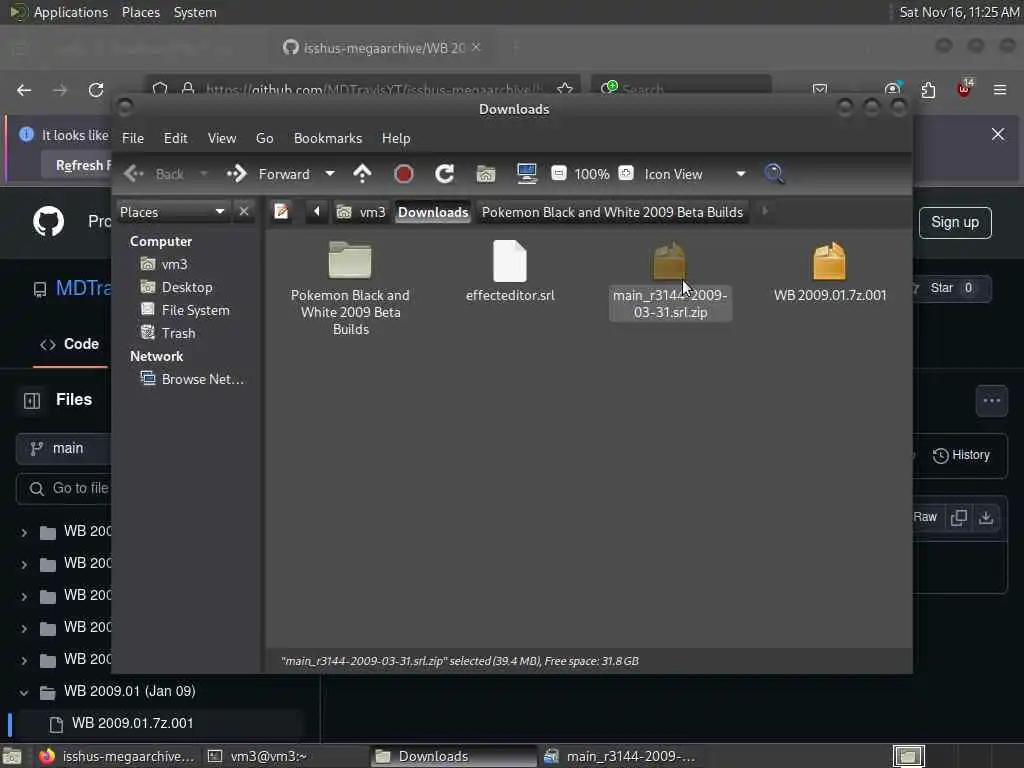Open the History link on GitHub
1024x768 pixels.
click(x=961, y=455)
